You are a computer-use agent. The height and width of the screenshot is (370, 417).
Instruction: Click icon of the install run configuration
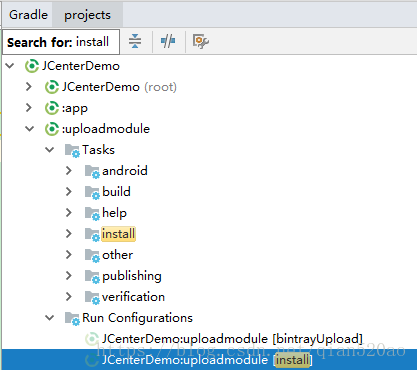click(92, 360)
